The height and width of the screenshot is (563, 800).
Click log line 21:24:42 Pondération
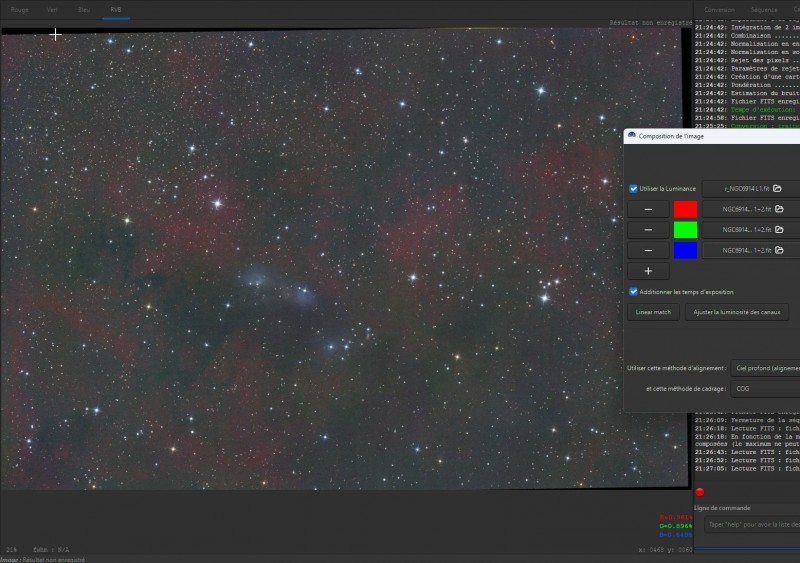click(x=747, y=85)
